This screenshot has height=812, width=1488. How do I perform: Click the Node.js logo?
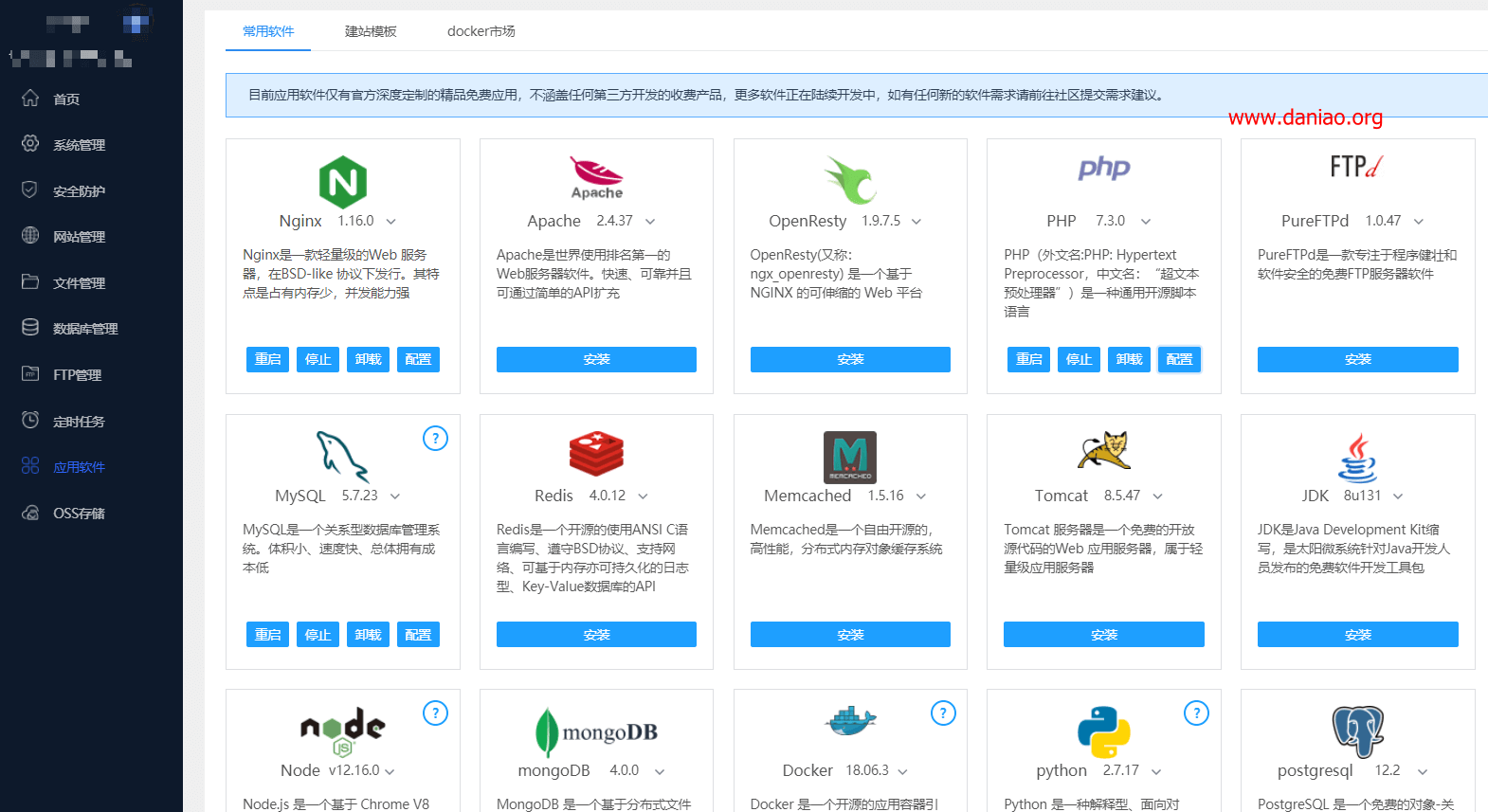(343, 731)
